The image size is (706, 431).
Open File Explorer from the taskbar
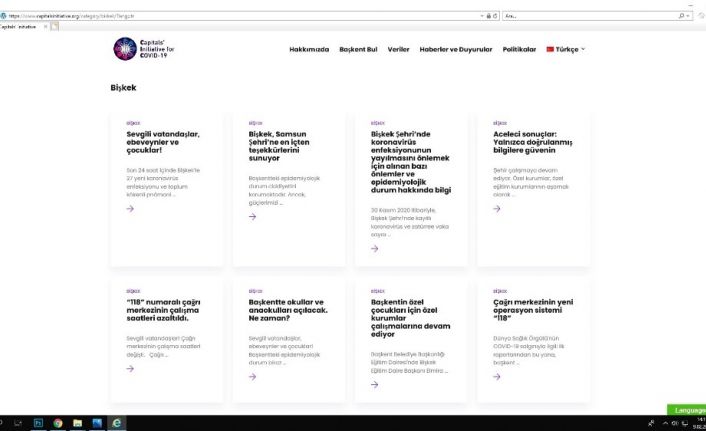[77, 423]
